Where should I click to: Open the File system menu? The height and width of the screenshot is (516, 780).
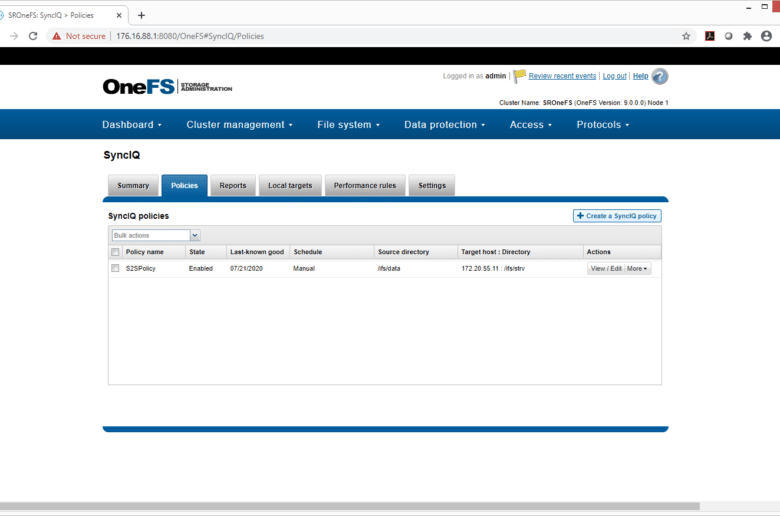tap(348, 124)
